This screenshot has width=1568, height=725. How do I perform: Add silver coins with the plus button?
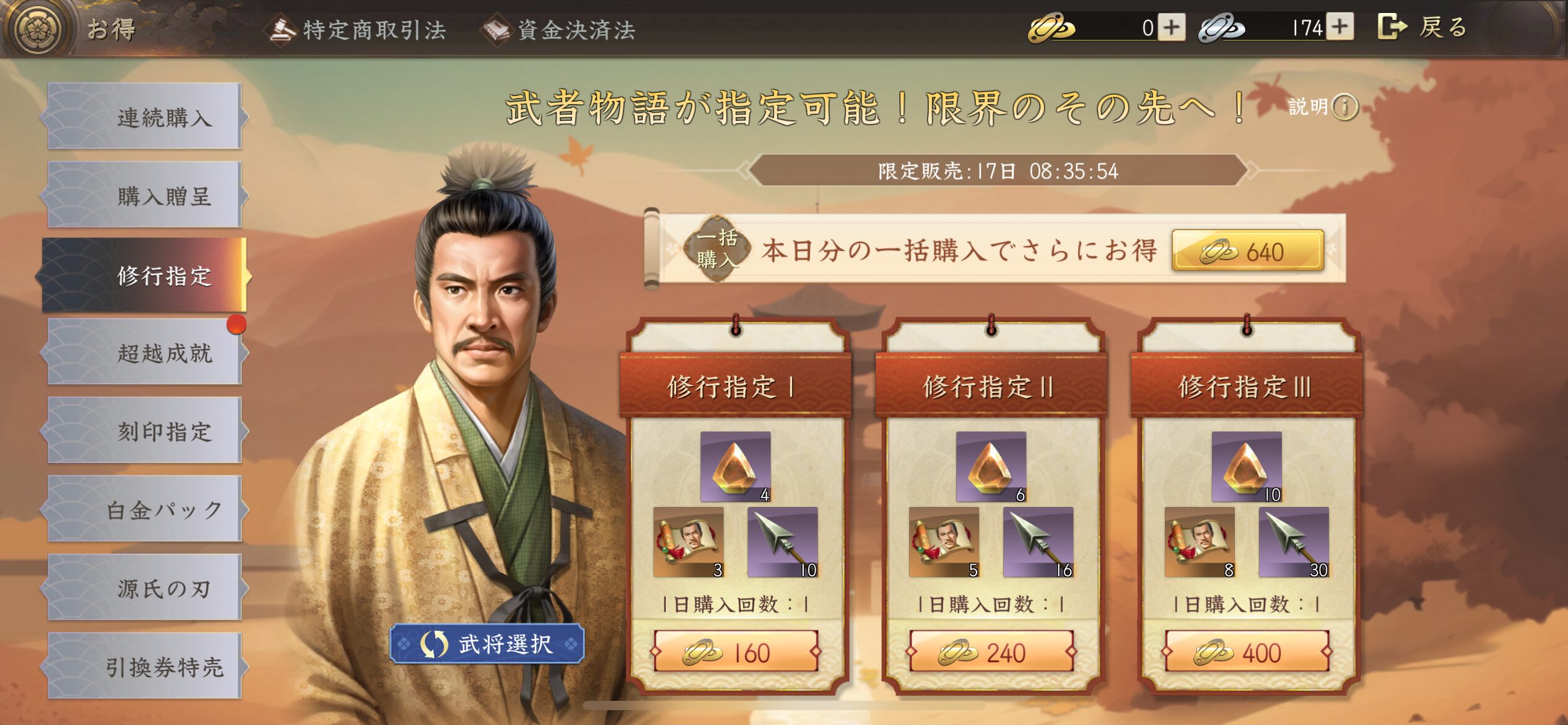click(1339, 27)
